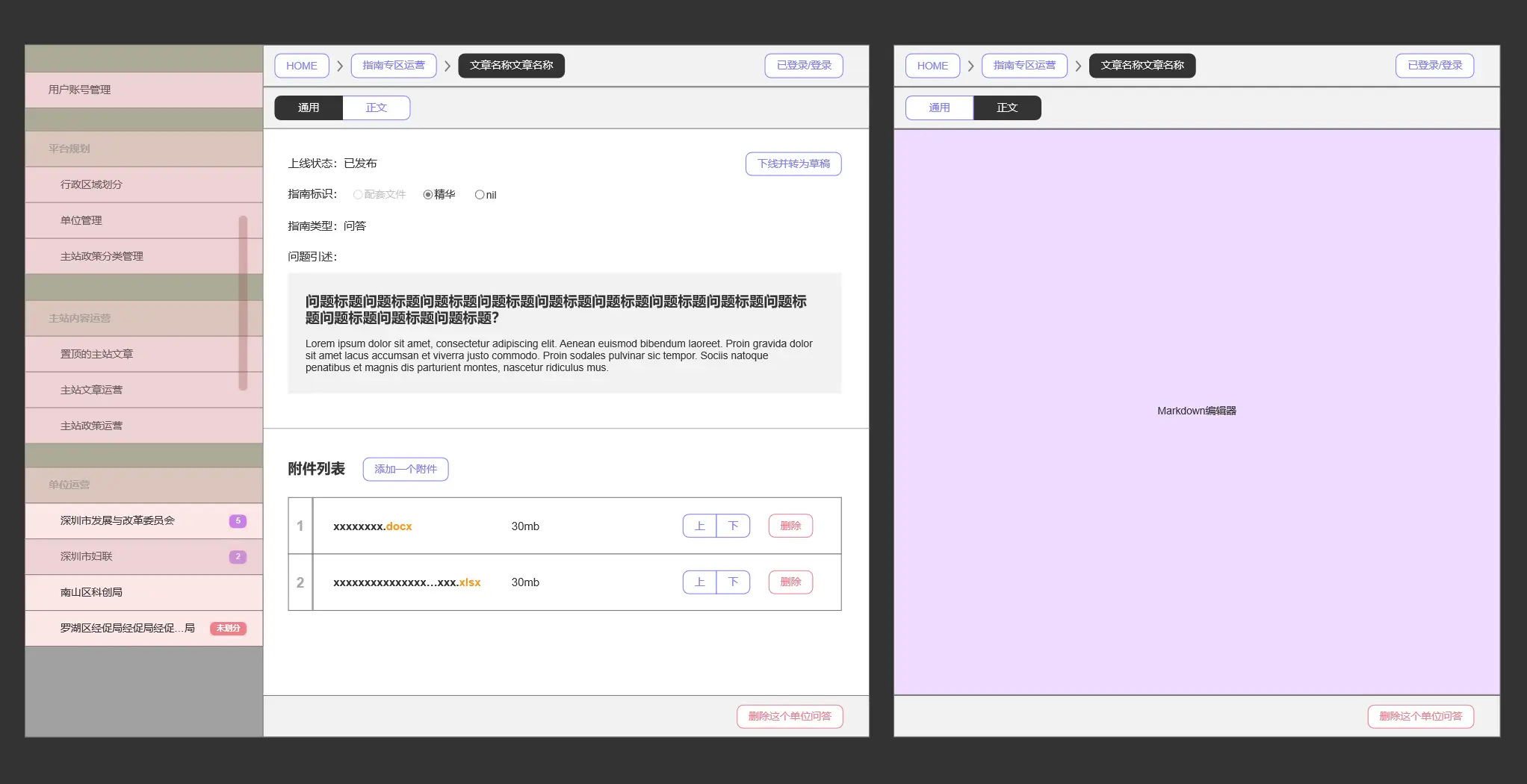Switch to 通用 tab in right panel
Viewport: 1527px width, 784px height.
point(939,108)
